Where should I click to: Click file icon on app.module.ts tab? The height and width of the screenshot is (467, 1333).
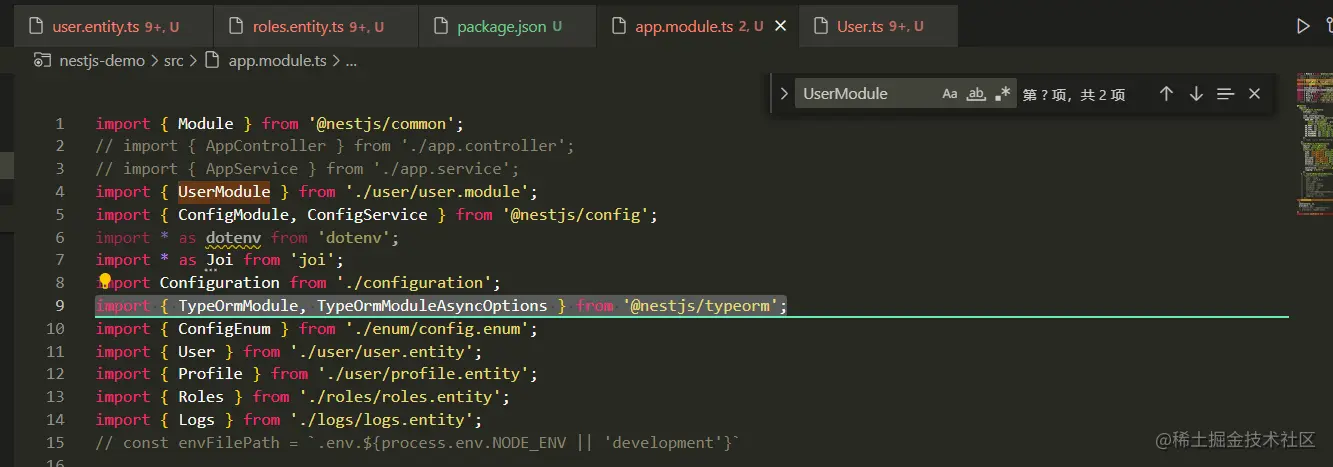[617, 27]
